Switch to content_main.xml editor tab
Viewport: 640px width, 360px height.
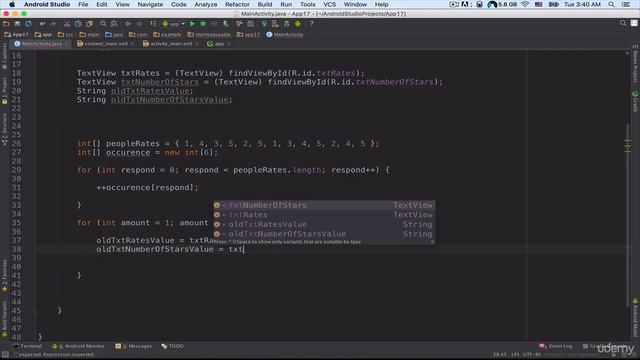point(105,44)
